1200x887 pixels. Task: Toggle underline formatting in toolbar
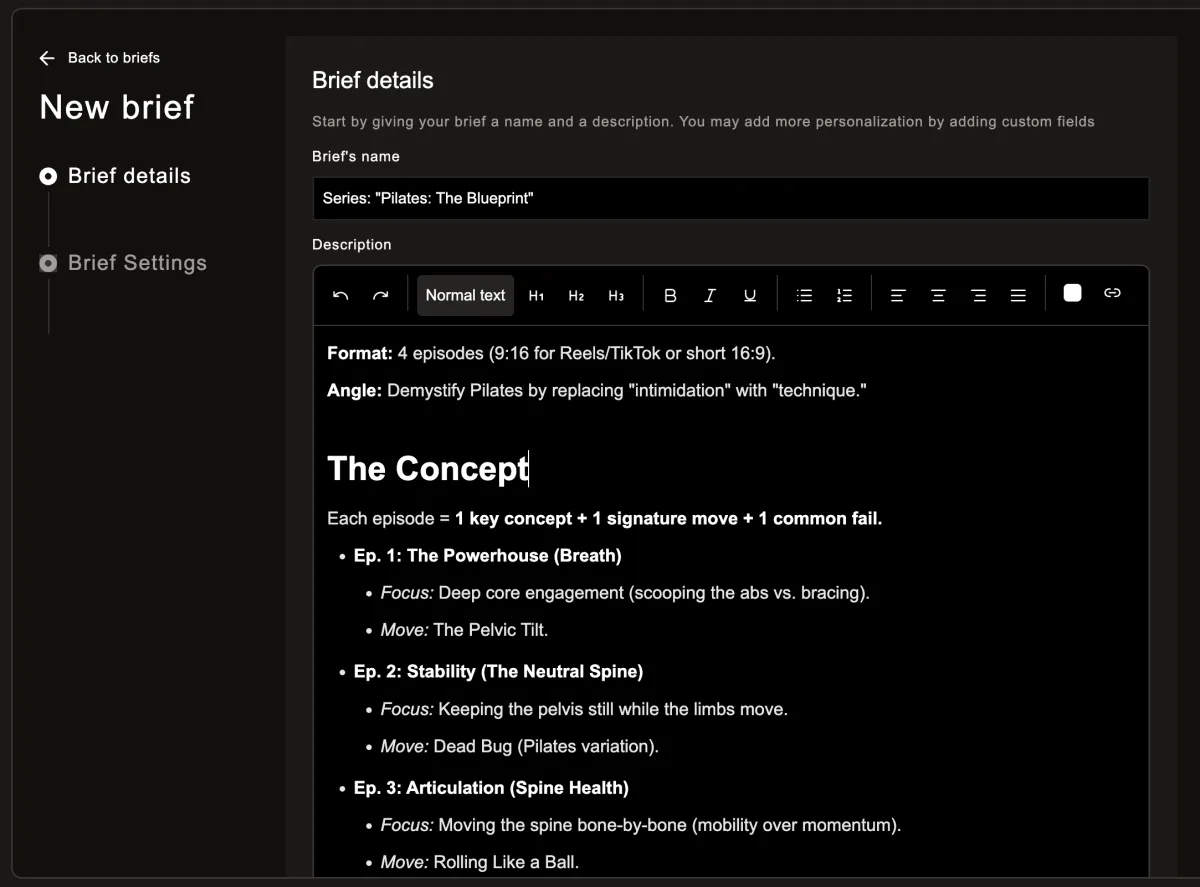pos(749,295)
